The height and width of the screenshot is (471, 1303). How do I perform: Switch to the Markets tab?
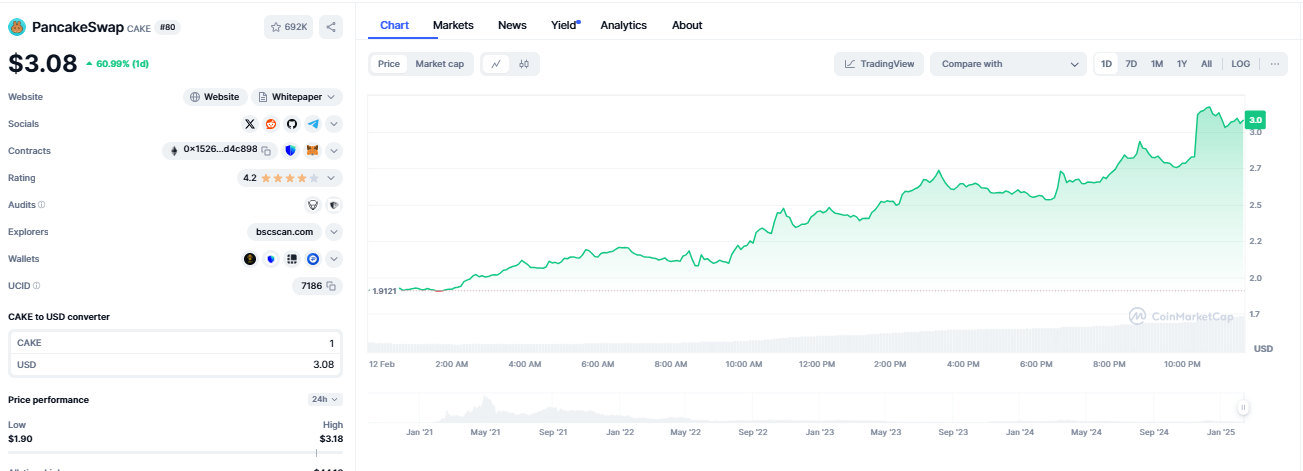(x=453, y=25)
